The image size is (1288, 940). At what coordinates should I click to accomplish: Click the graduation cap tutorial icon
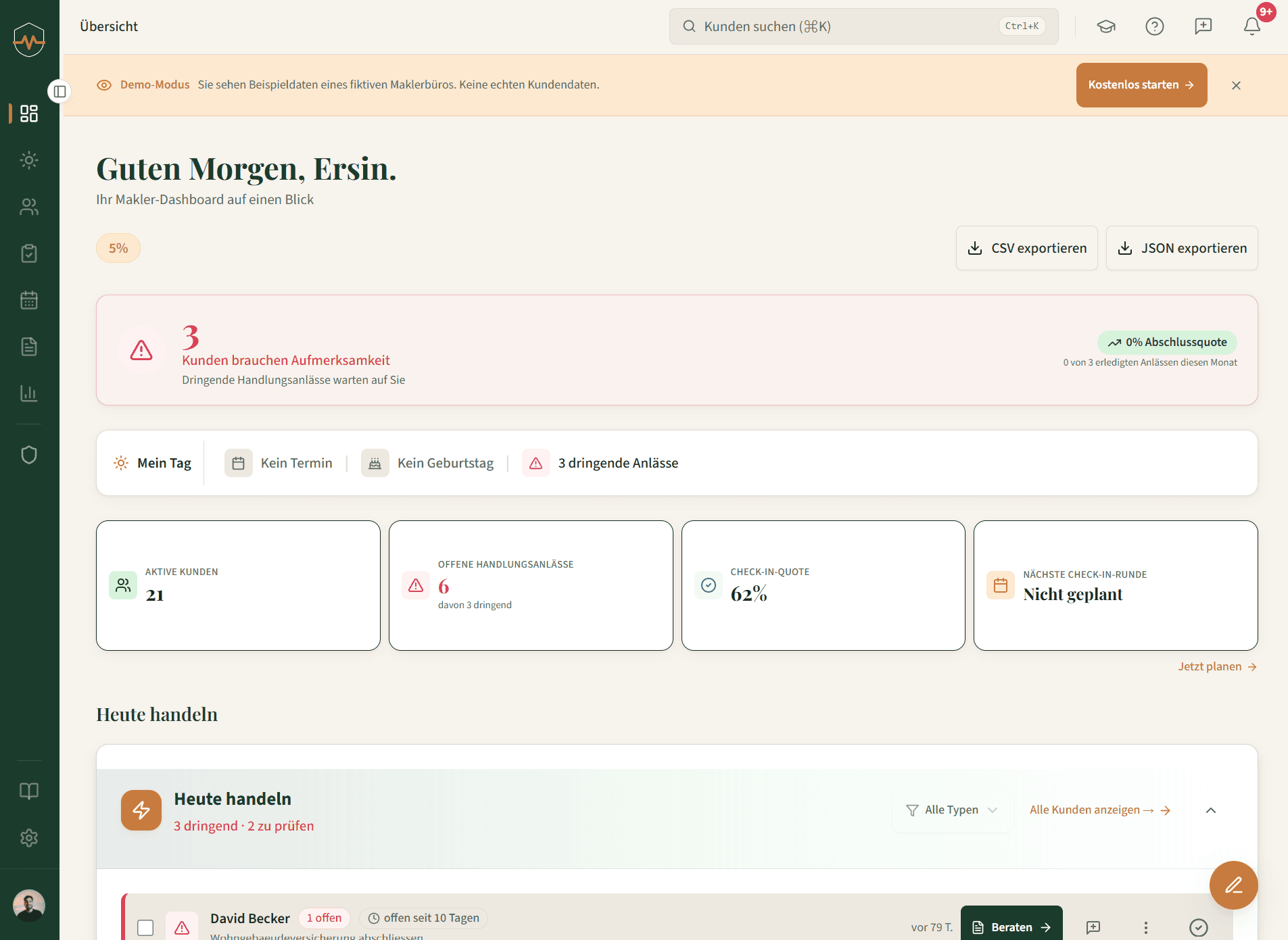(1106, 26)
